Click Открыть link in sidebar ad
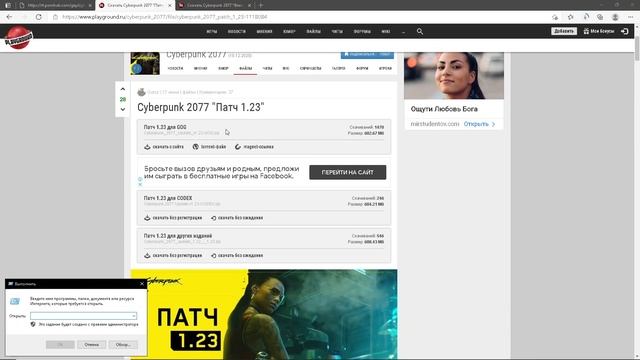The width and height of the screenshot is (640, 360). pyautogui.click(x=480, y=124)
